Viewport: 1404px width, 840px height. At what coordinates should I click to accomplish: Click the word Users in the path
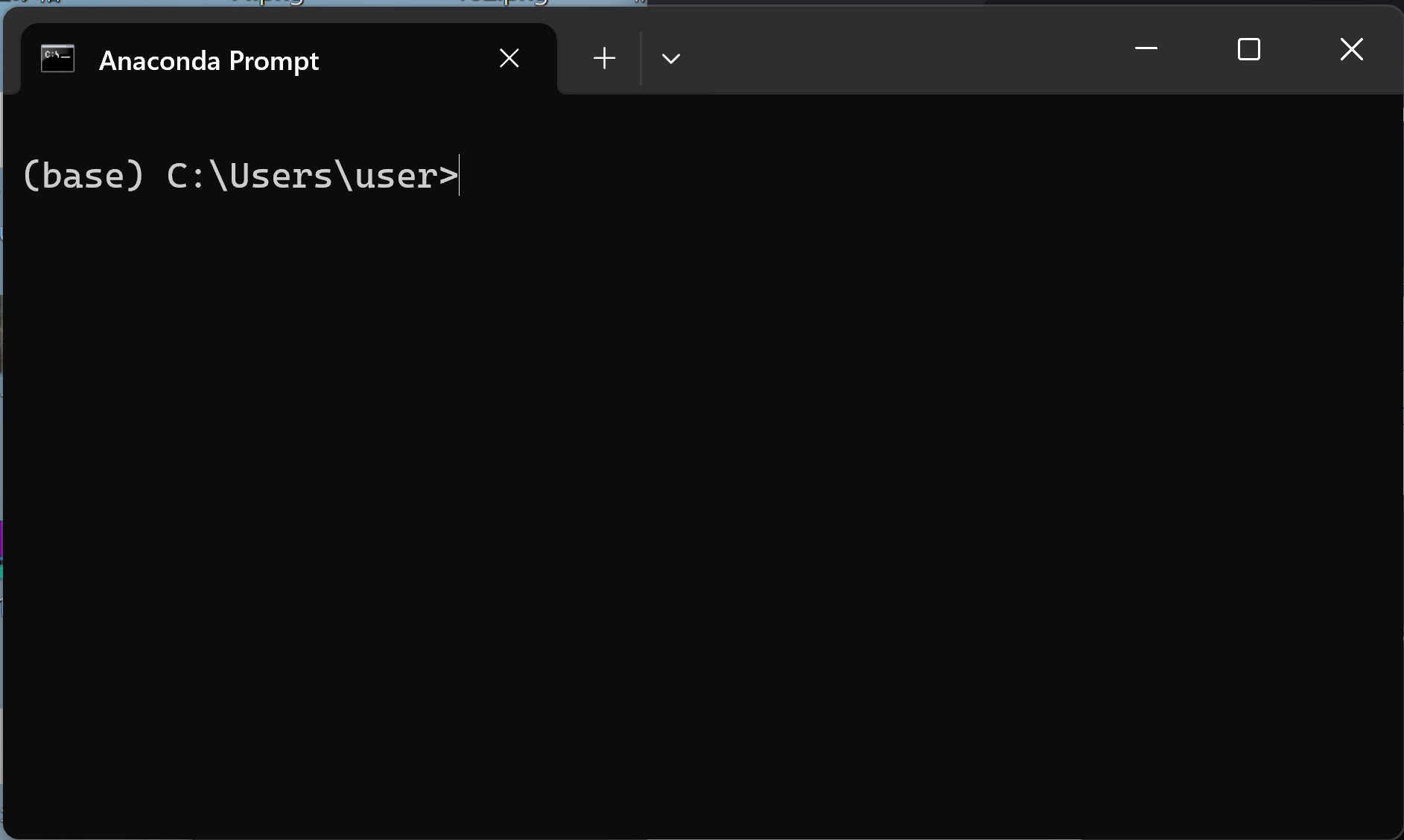tap(281, 176)
